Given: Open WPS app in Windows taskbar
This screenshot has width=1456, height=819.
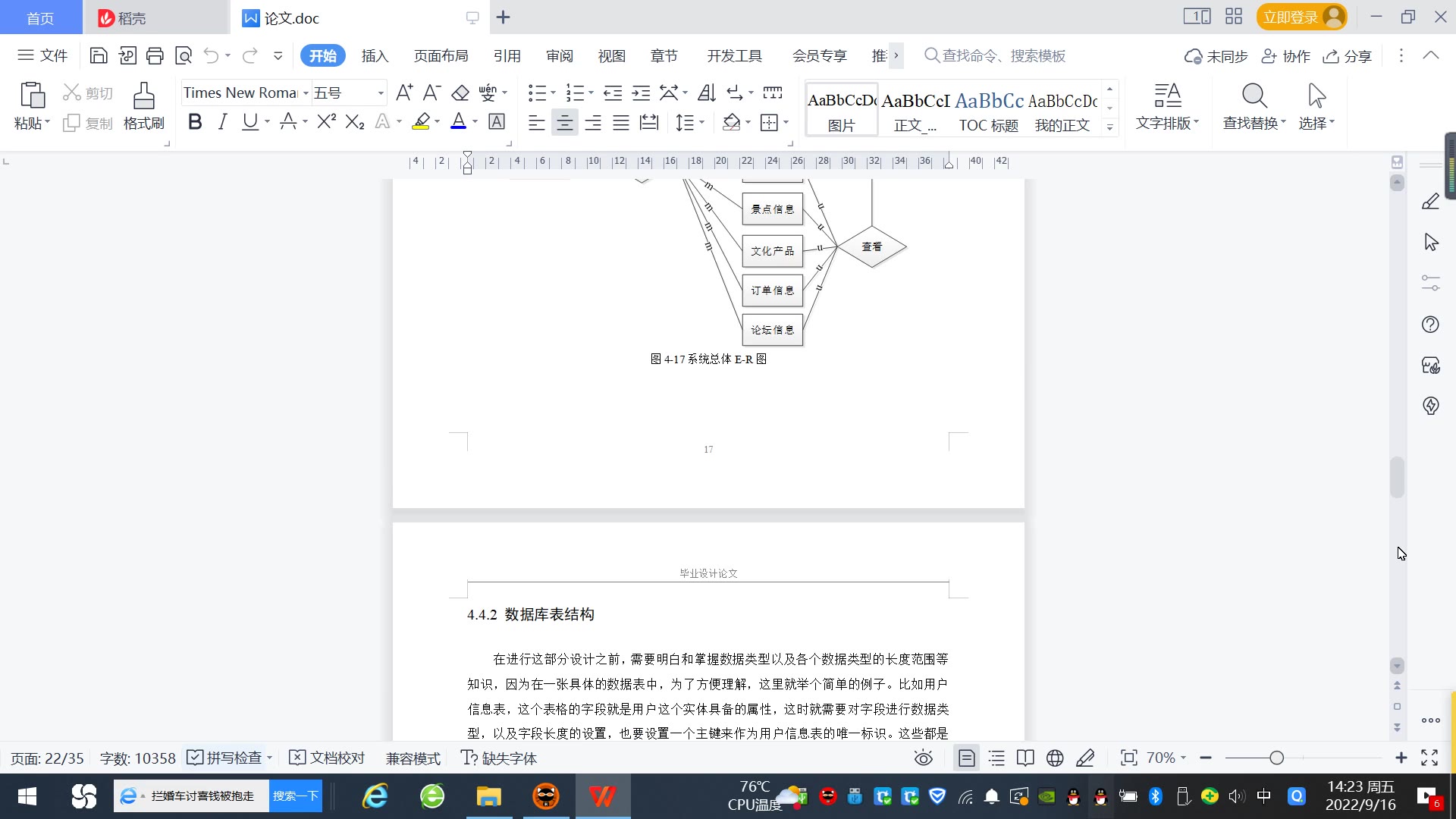Looking at the screenshot, I should click(603, 796).
